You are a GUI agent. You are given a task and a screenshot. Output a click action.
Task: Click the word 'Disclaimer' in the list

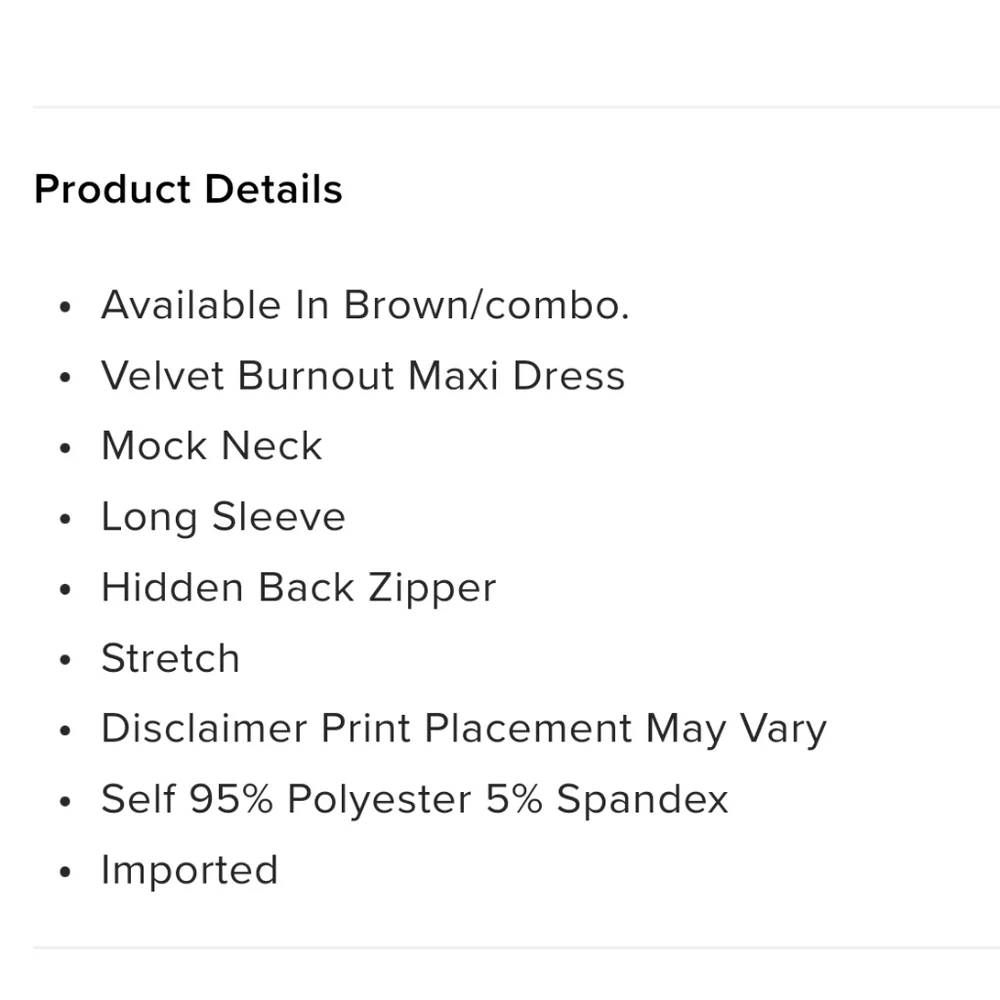tap(204, 729)
